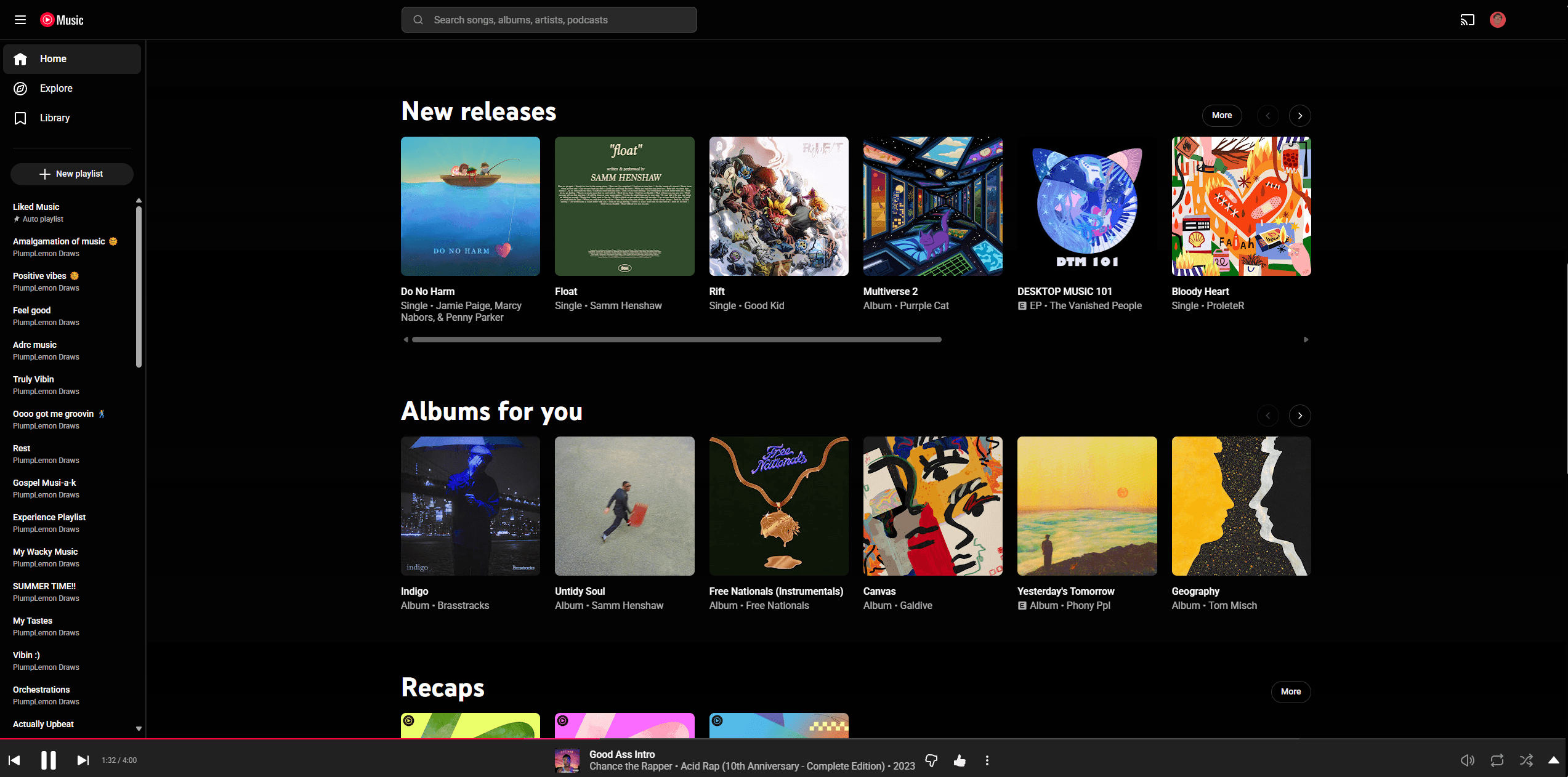
Task: Click the Cast to device icon
Action: [x=1467, y=20]
